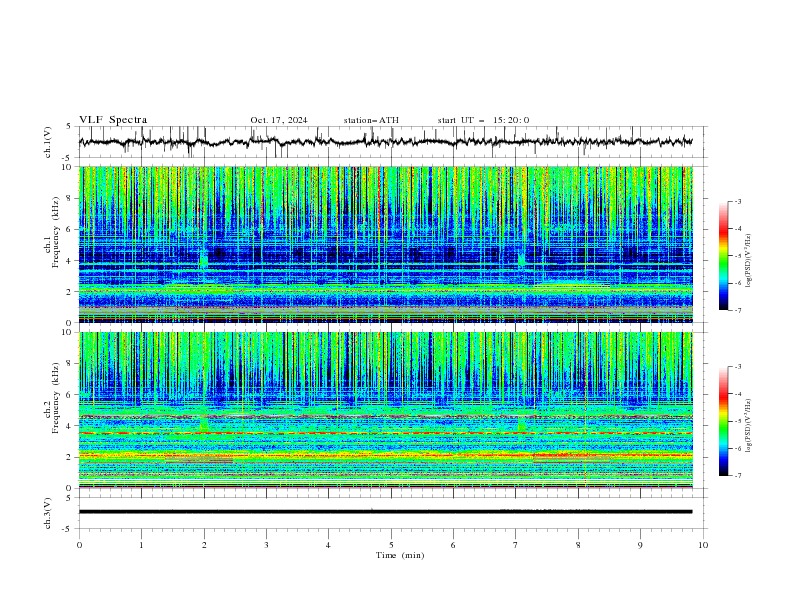Click inside the ch.1 spectrogram panel
The height and width of the screenshot is (612, 792).
pyautogui.click(x=385, y=244)
